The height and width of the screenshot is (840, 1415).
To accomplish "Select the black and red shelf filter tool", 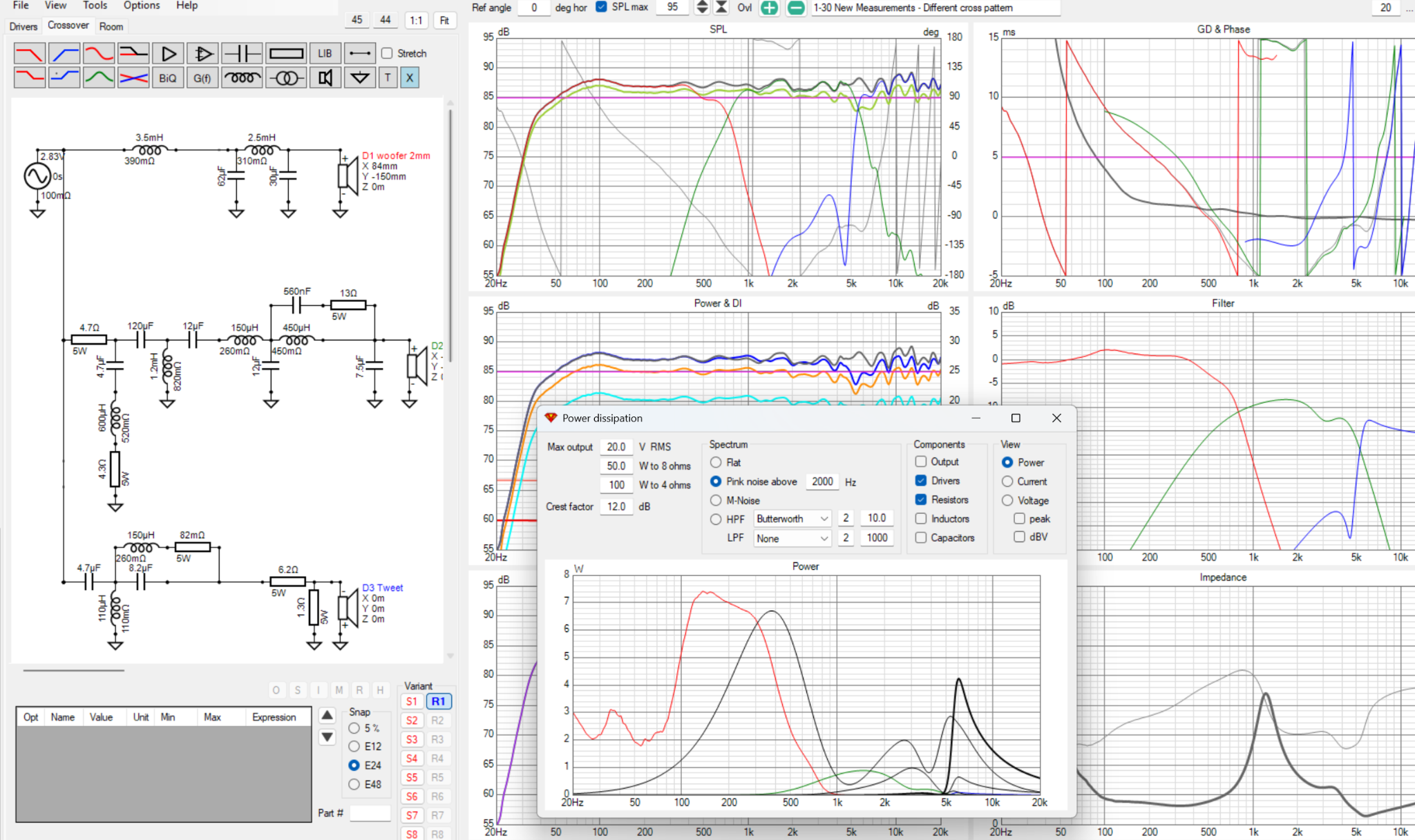I will click(133, 53).
